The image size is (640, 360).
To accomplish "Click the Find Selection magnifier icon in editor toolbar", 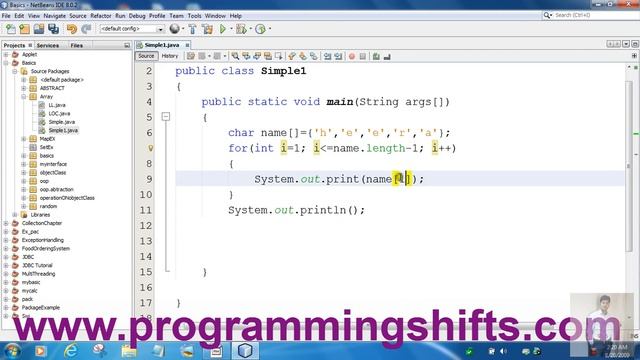I will 235,56.
